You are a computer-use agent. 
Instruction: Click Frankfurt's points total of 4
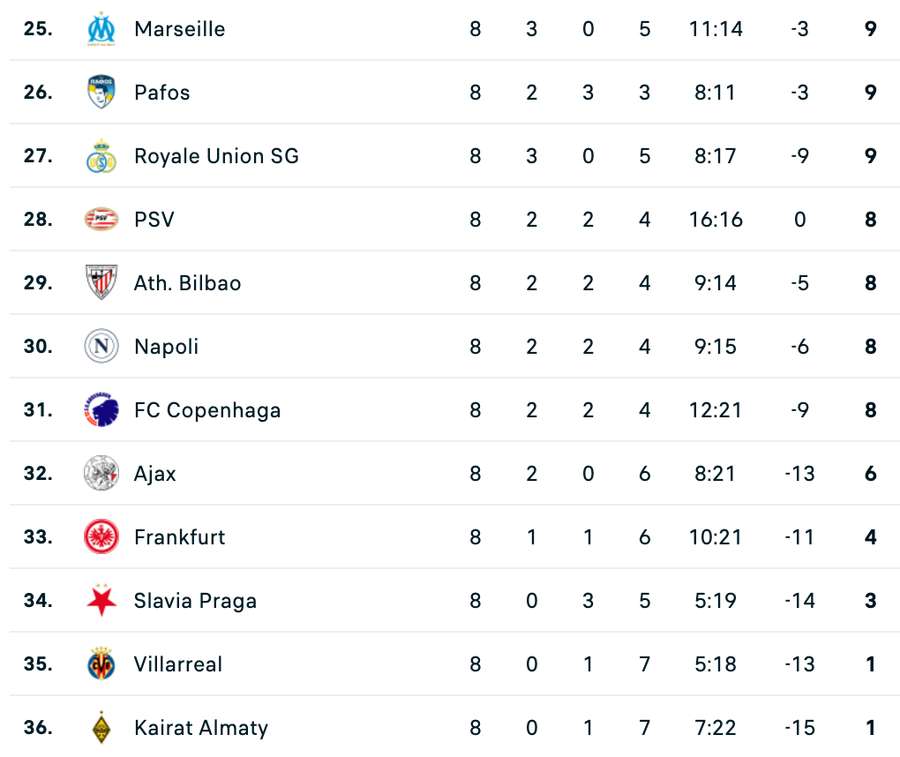coord(870,537)
